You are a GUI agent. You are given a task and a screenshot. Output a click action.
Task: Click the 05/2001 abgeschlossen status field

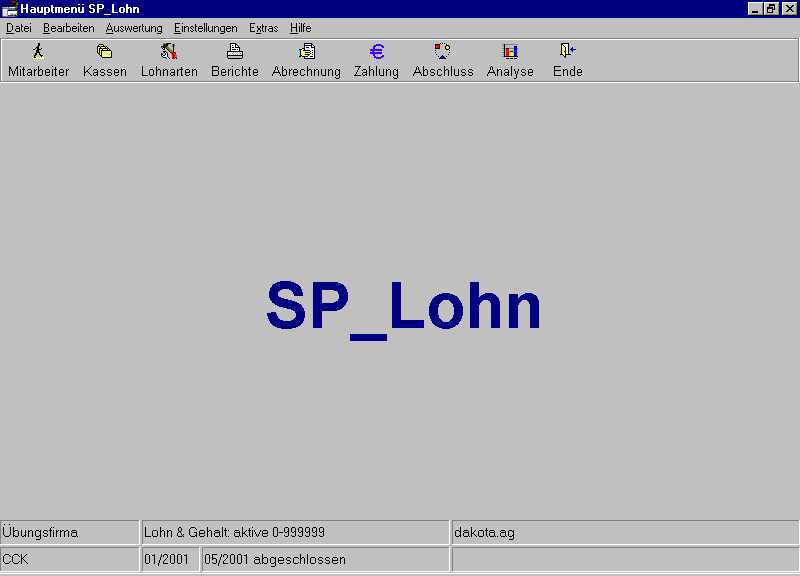(325, 560)
